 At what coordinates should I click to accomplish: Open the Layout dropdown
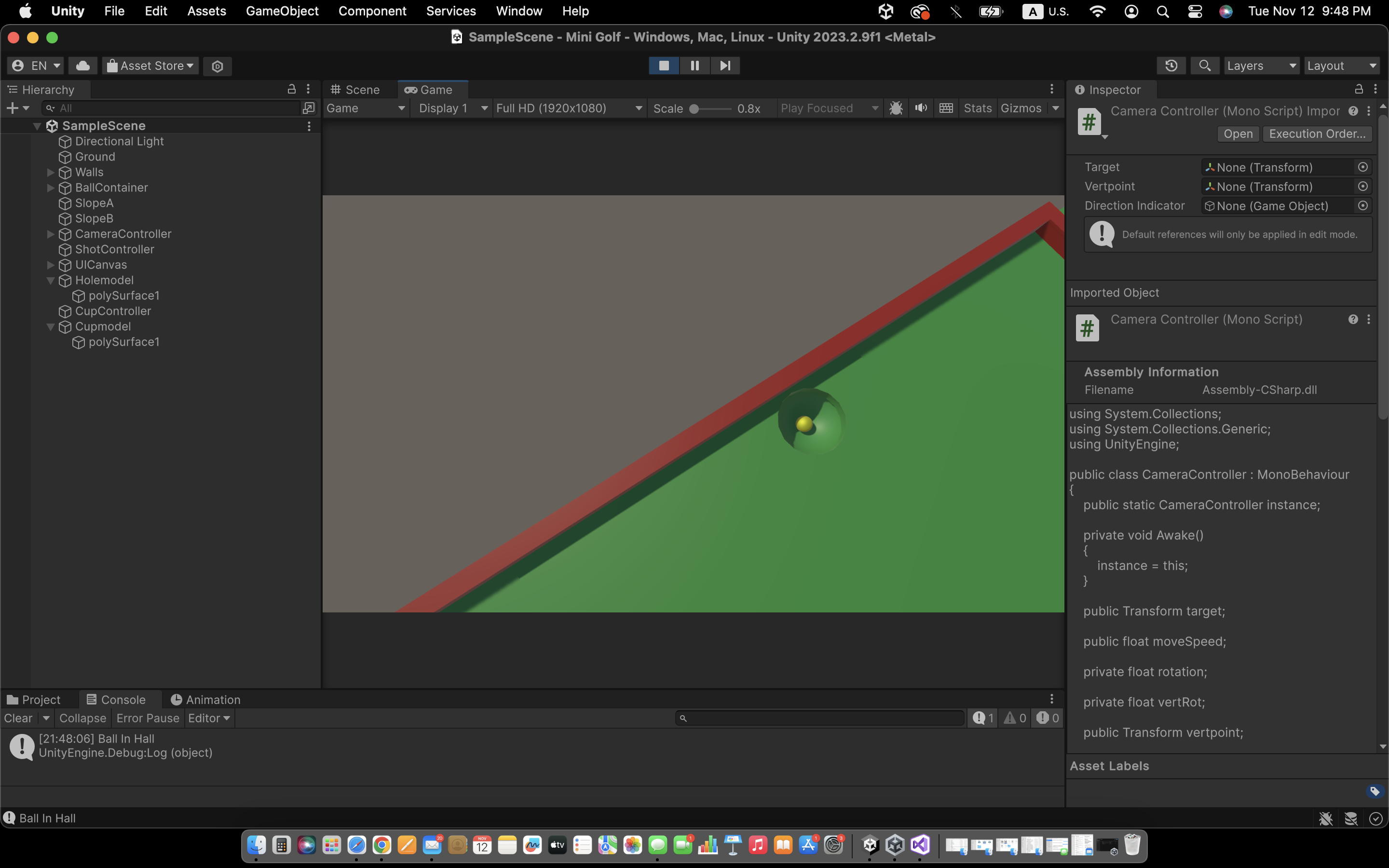[x=1341, y=66]
